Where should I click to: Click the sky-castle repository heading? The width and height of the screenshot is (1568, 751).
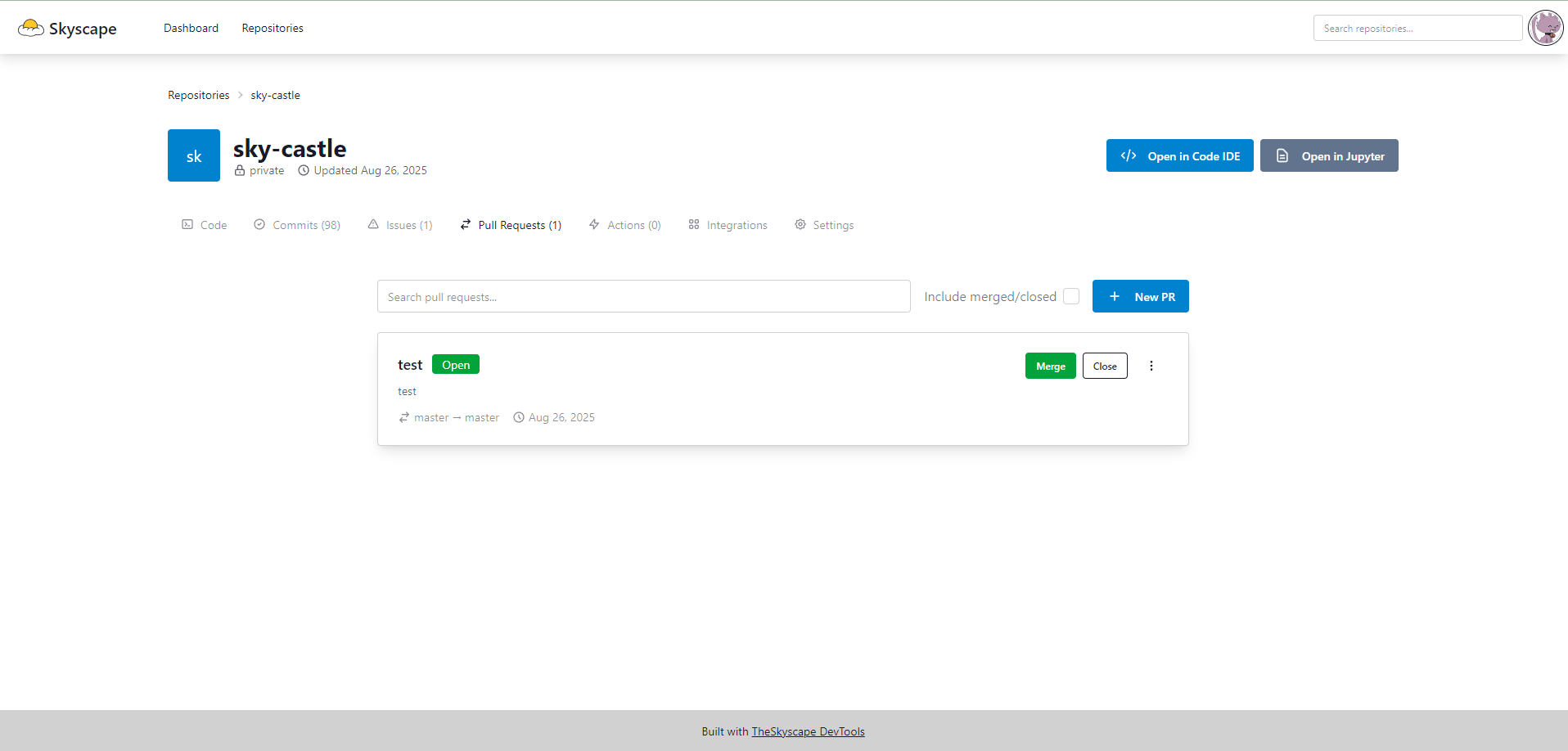pos(290,148)
